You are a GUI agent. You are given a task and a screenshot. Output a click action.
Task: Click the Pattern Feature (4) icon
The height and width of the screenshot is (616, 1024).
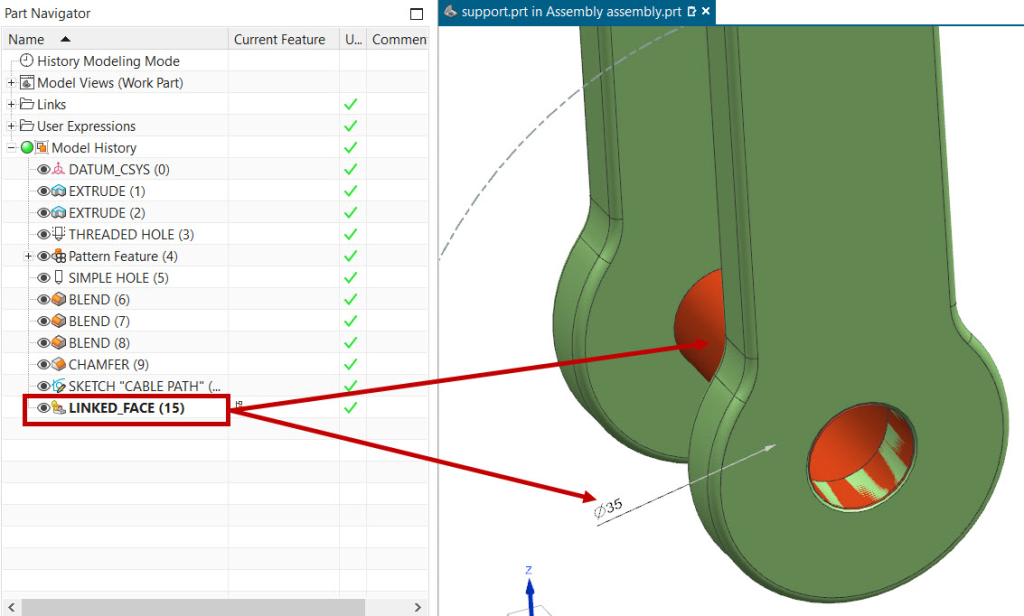[59, 256]
